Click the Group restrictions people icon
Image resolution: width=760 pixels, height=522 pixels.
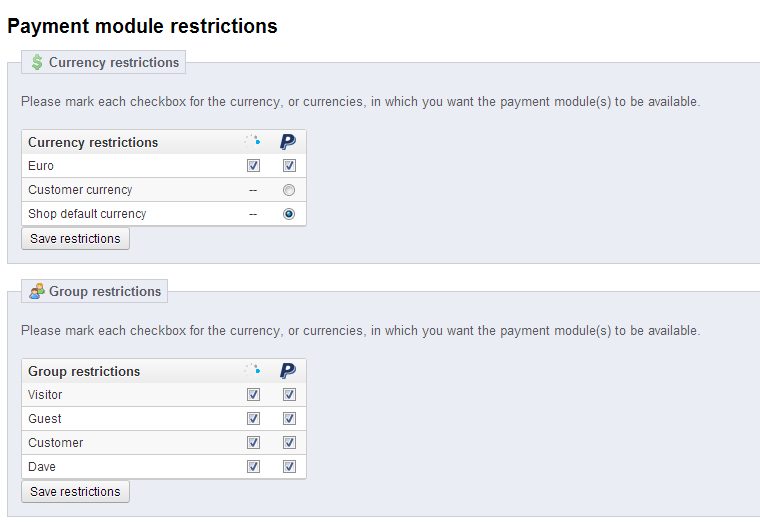tap(37, 291)
